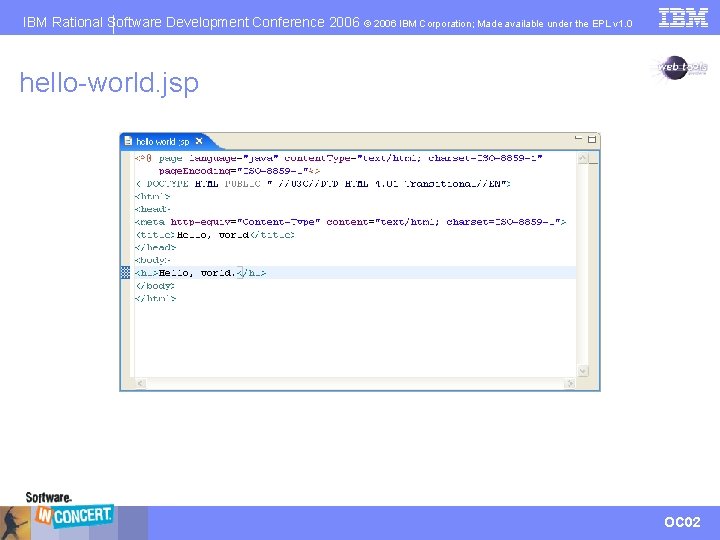This screenshot has width=720, height=540.
Task: Click the marker beside the h1 line
Action: pyautogui.click(x=125, y=272)
